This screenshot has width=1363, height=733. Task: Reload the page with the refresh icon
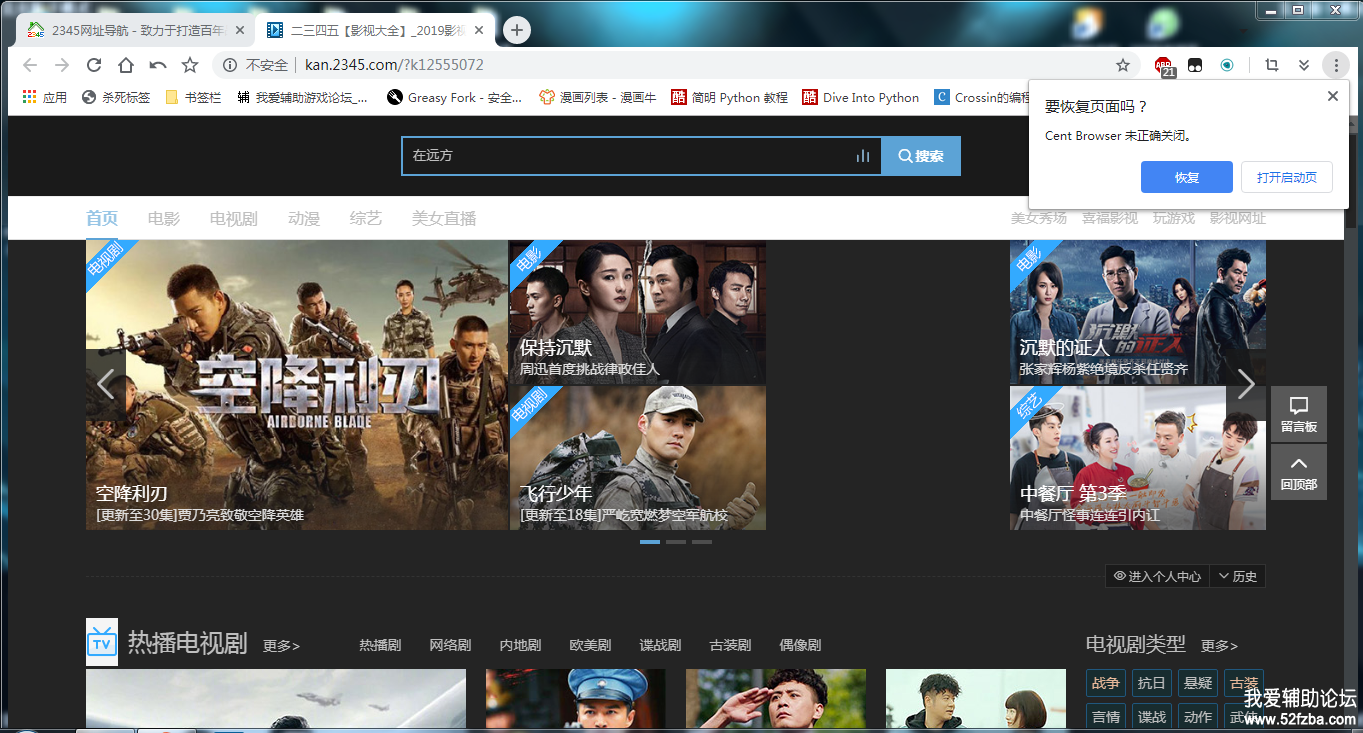94,65
